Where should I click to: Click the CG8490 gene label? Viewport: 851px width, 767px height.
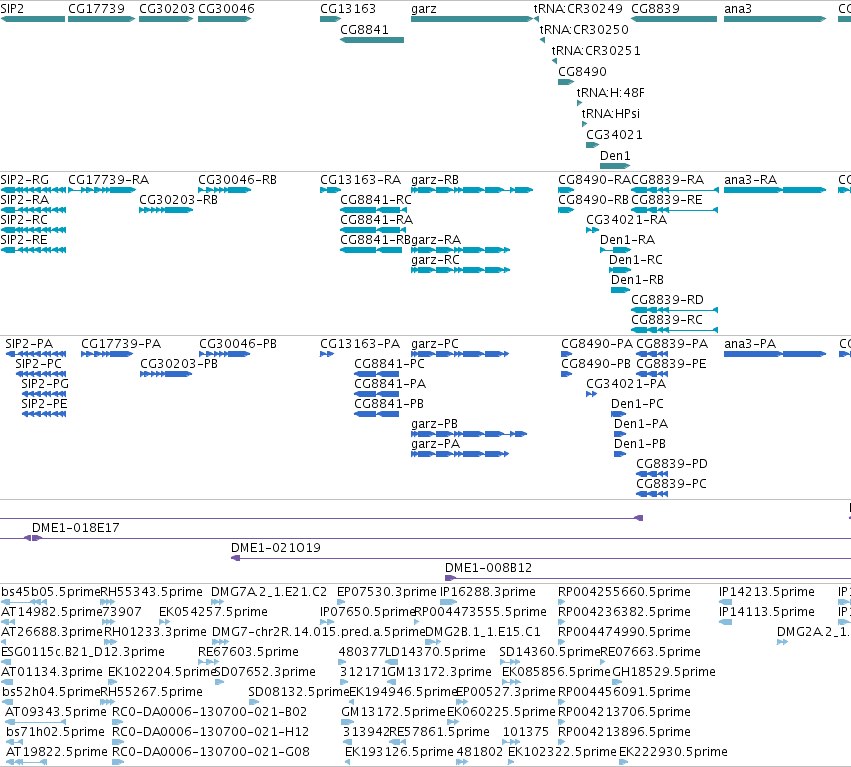pyautogui.click(x=582, y=72)
